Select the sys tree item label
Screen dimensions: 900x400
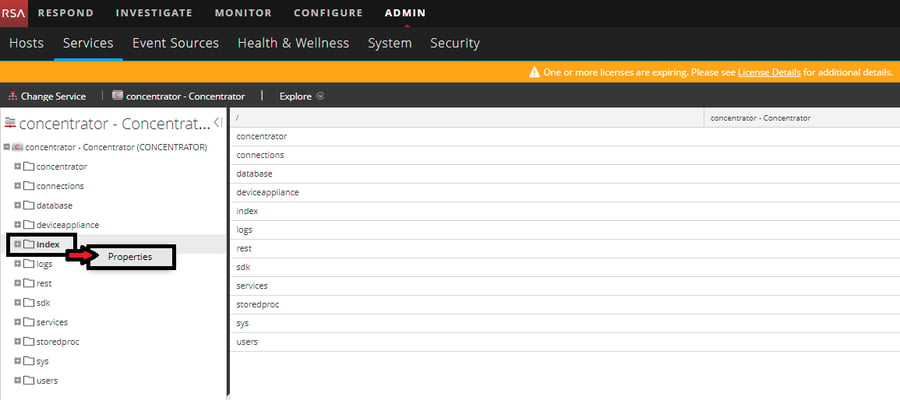pyautogui.click(x=42, y=362)
